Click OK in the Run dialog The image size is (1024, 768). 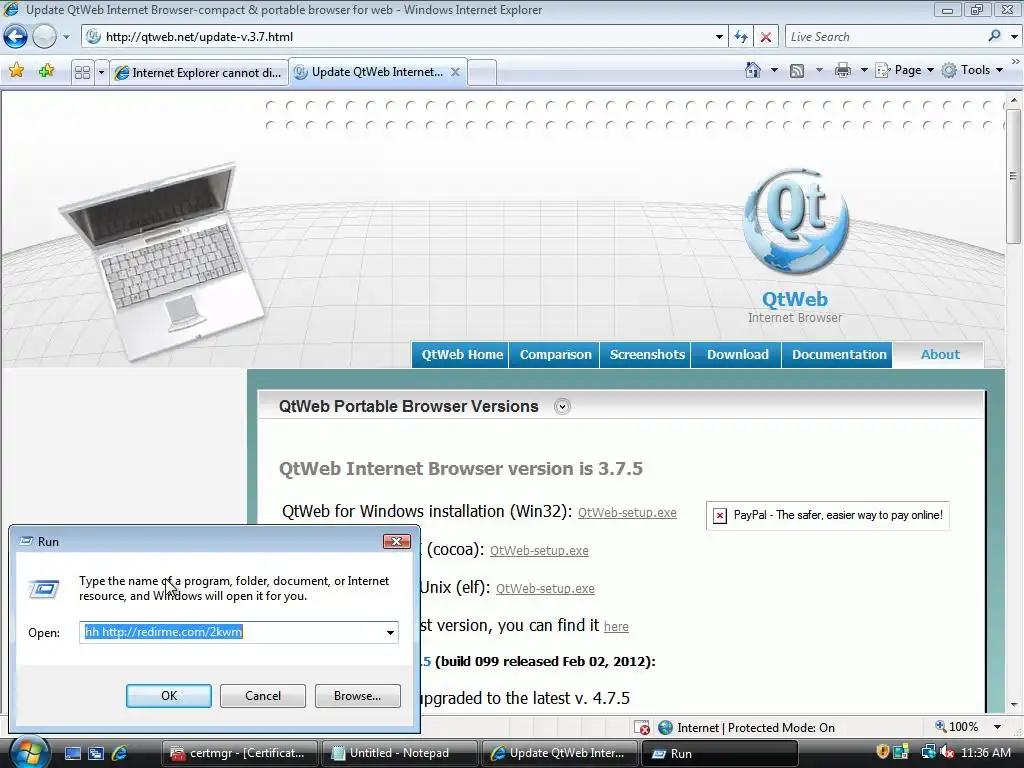tap(168, 696)
